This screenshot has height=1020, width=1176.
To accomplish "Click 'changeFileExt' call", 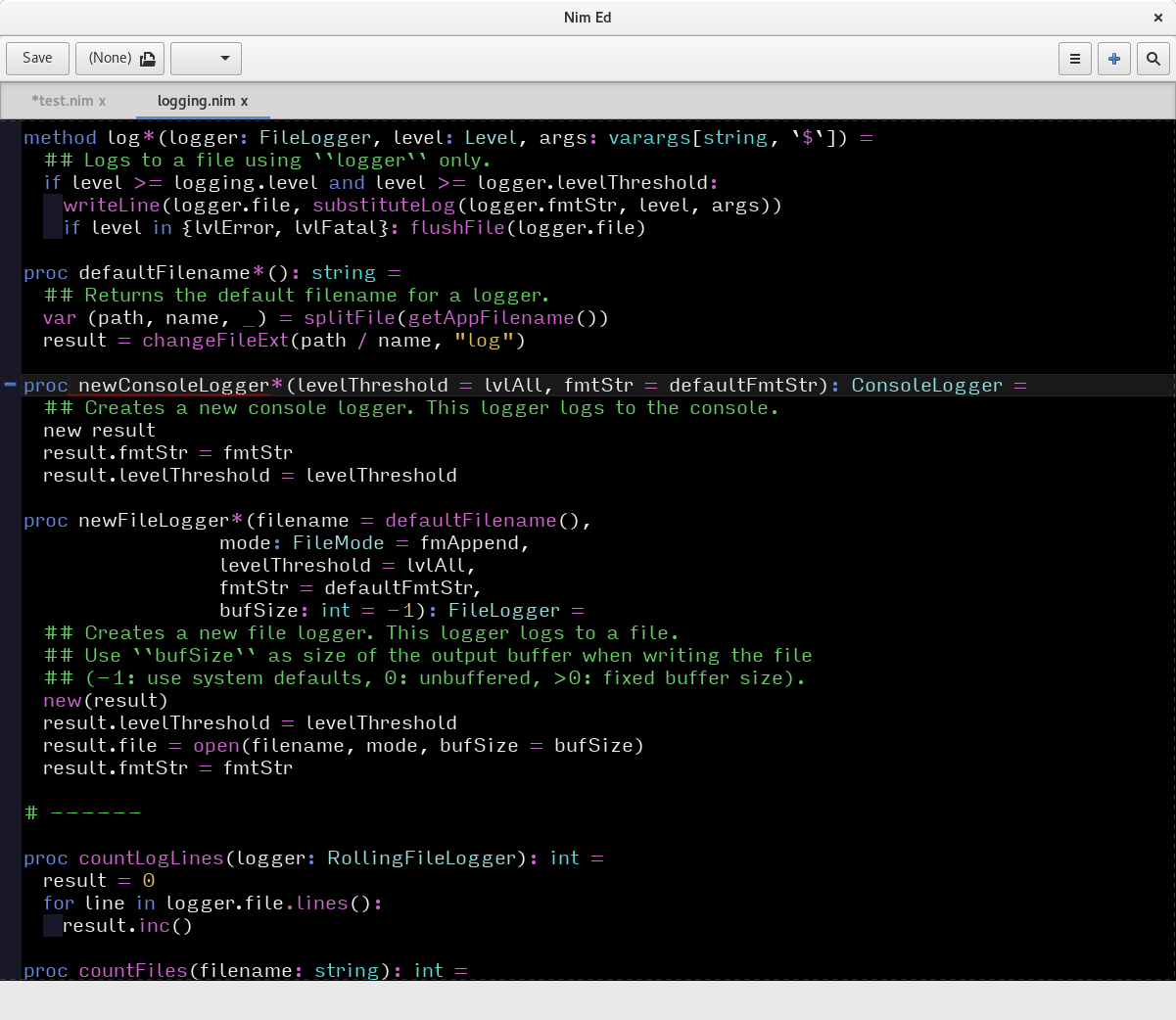I will (215, 341).
